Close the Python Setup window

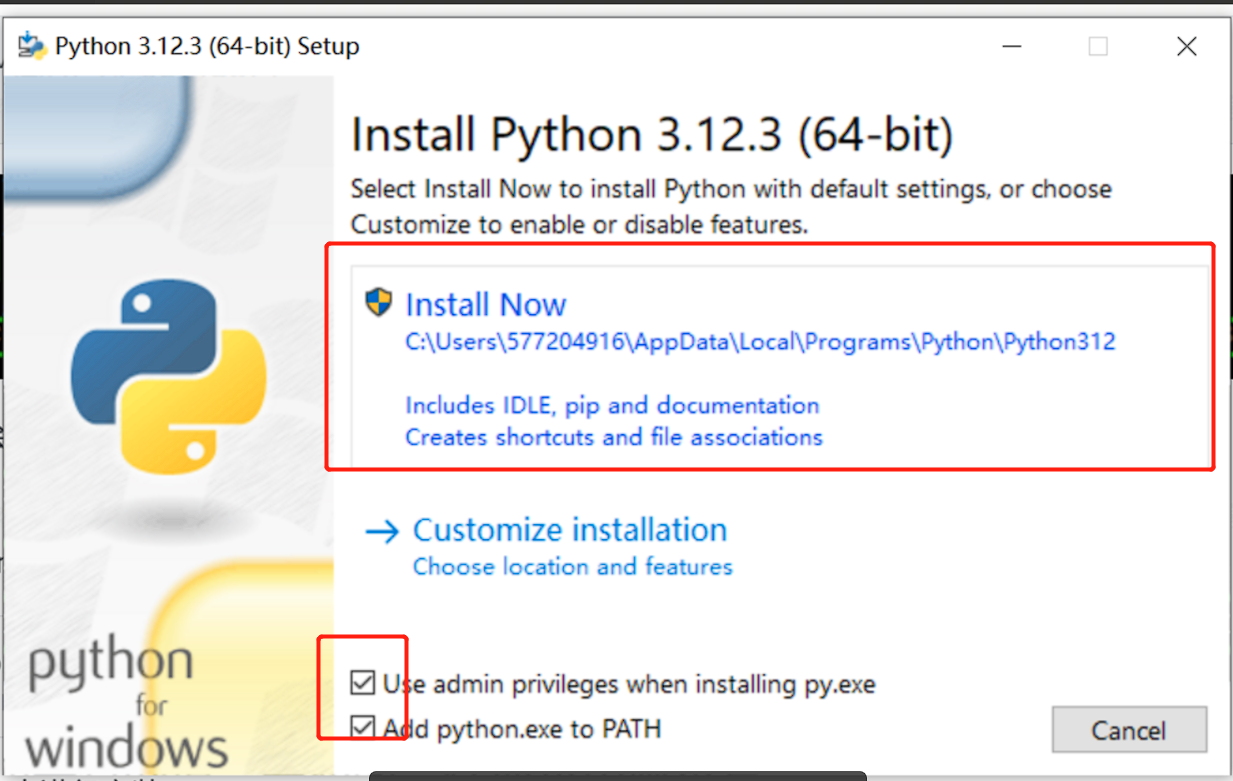pos(1186,46)
